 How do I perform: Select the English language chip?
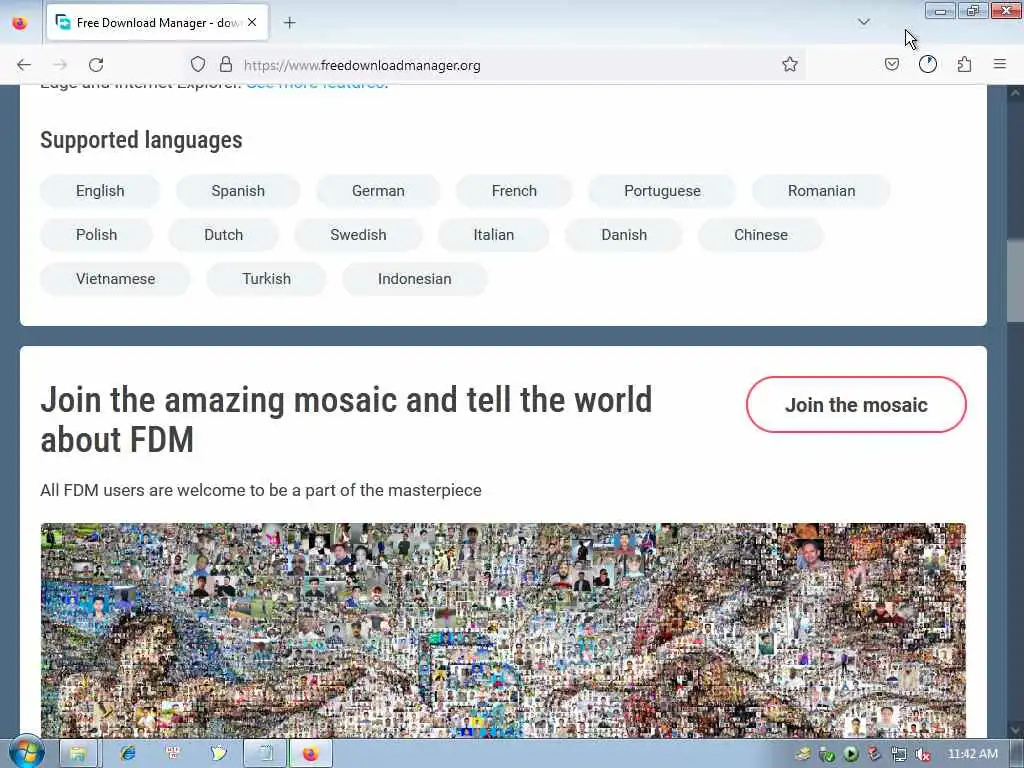[100, 191]
